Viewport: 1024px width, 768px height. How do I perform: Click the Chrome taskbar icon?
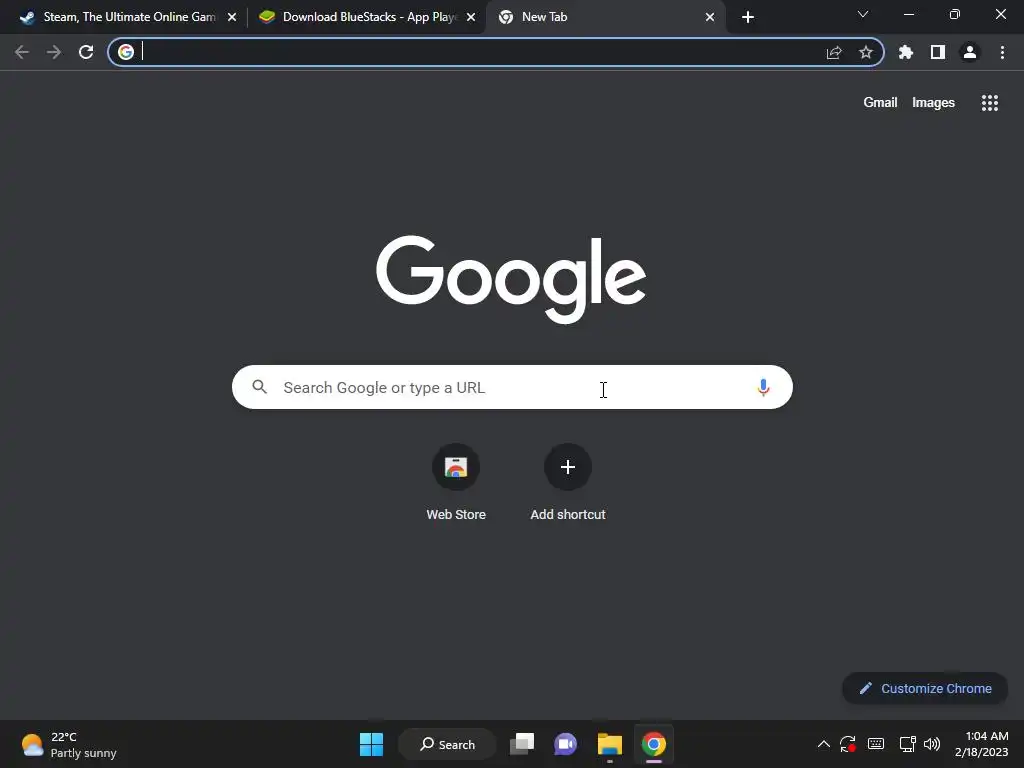tap(654, 744)
